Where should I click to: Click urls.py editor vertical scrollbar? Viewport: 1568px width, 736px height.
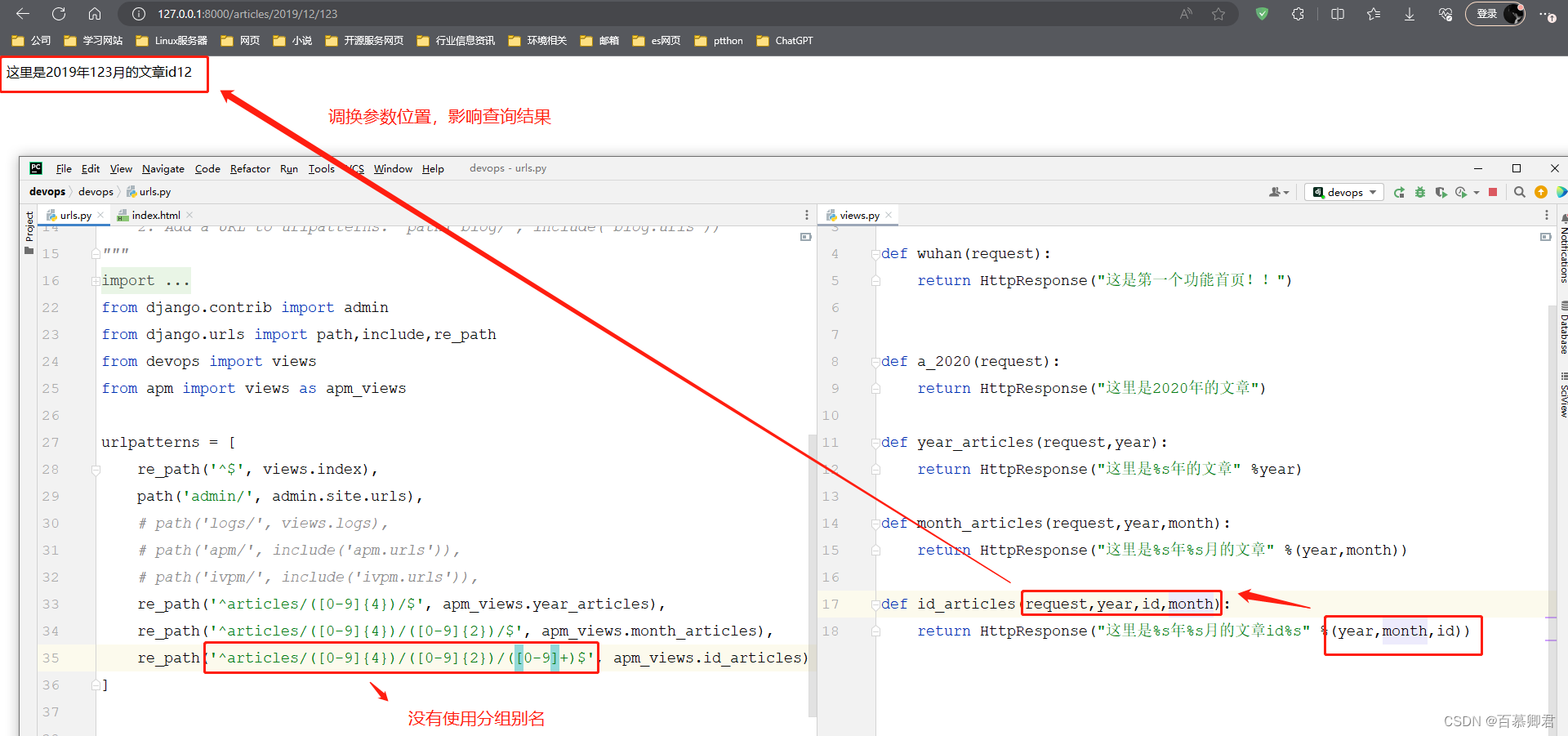[x=813, y=574]
